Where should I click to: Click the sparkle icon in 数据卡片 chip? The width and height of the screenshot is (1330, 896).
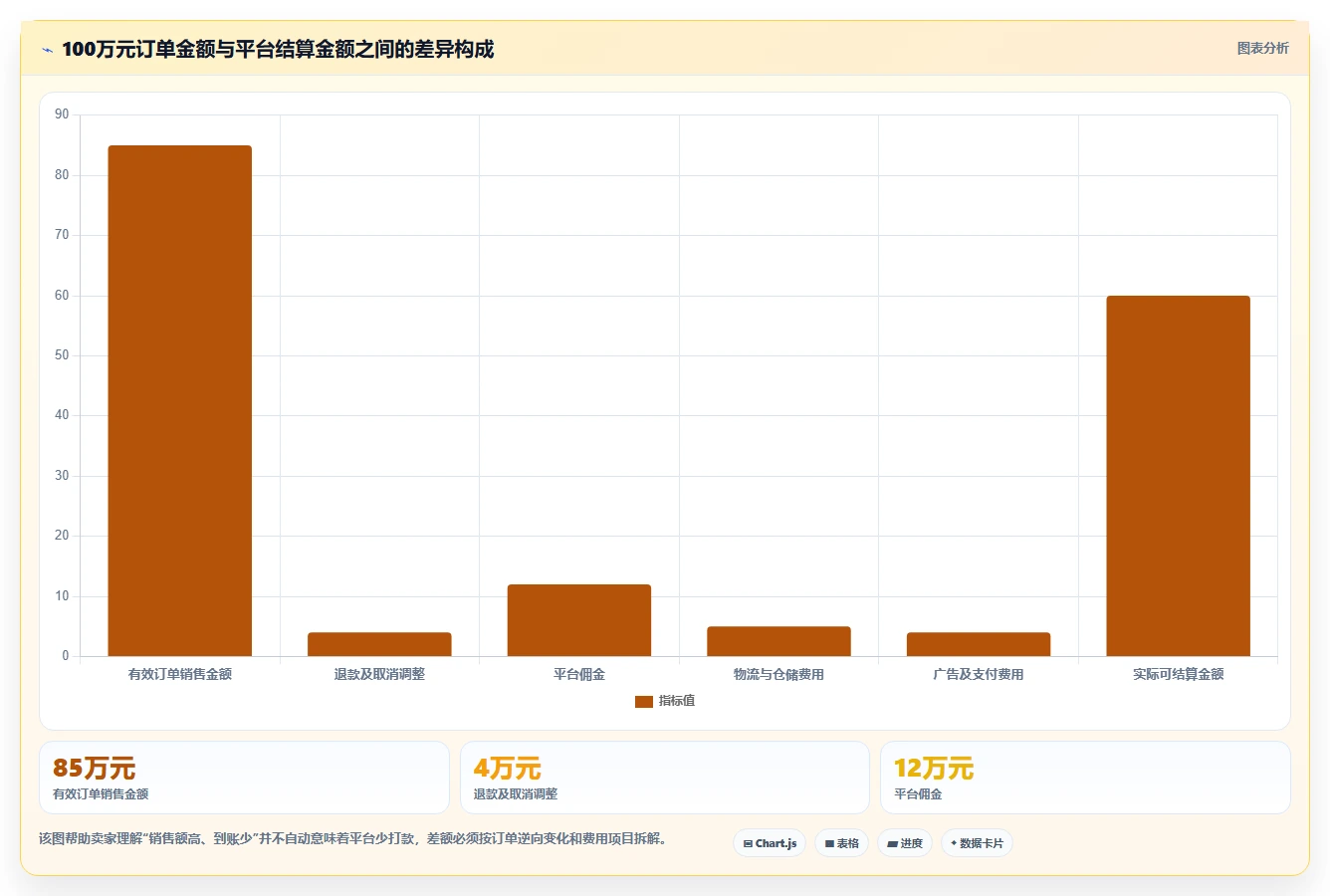954,843
